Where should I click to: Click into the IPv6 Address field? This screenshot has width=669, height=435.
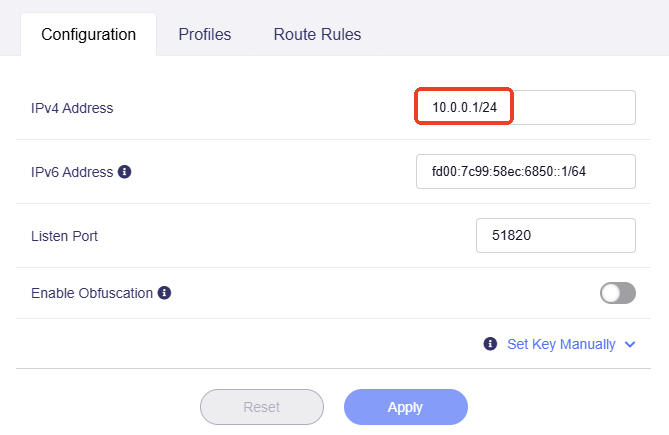[x=525, y=172]
